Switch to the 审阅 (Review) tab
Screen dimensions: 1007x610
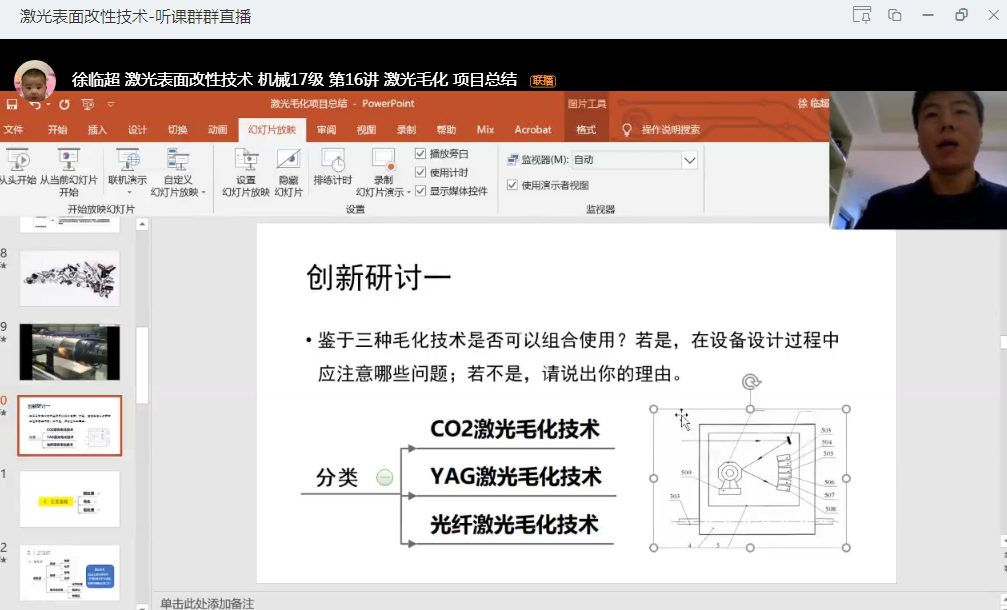pos(326,130)
